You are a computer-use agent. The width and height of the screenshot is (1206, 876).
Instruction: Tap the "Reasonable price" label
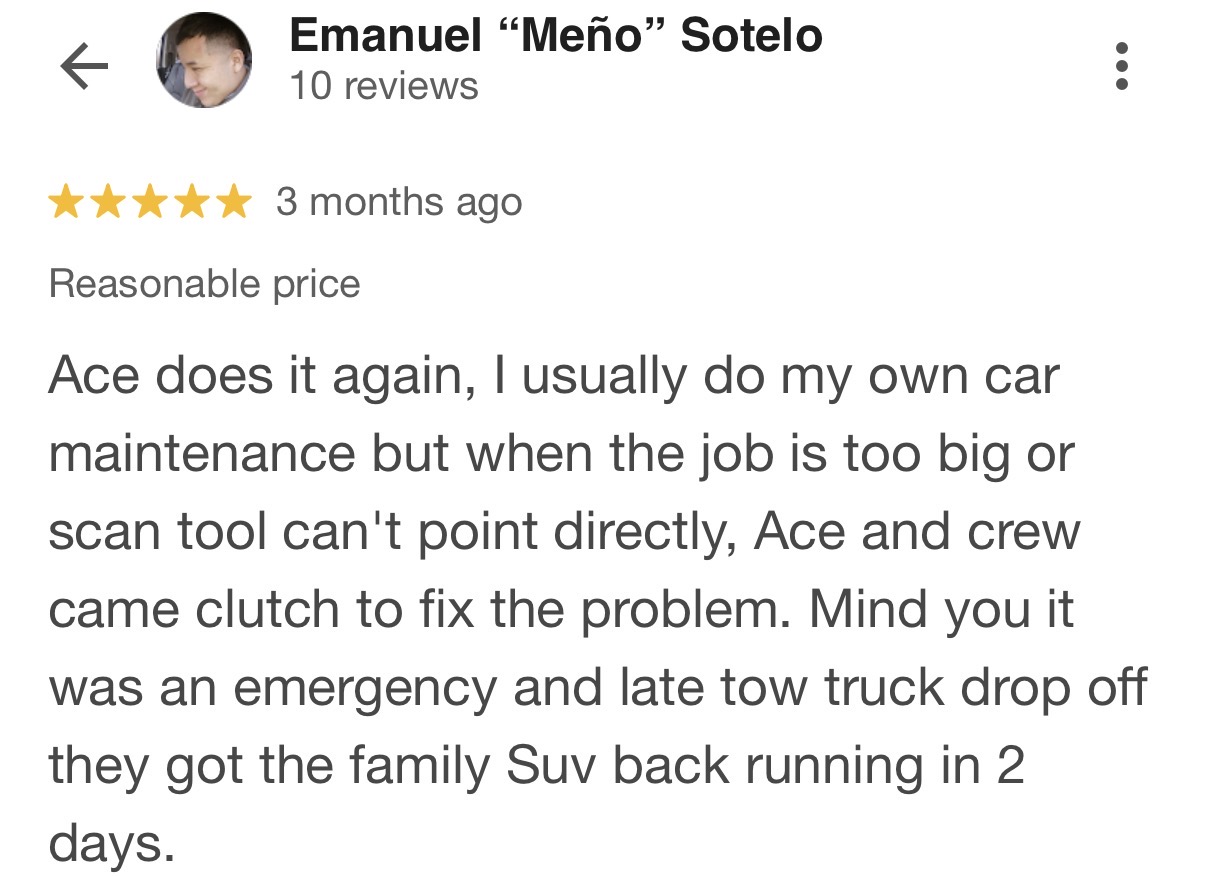(204, 285)
